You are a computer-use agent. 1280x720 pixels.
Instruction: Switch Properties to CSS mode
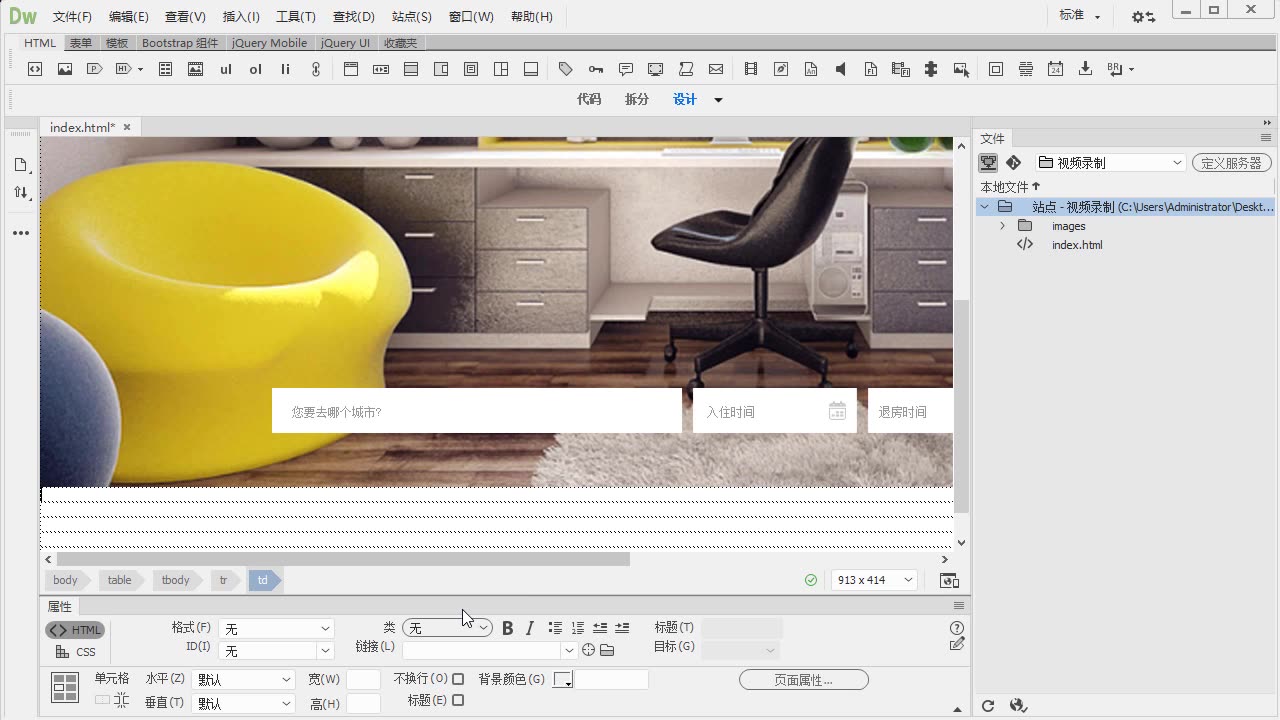(76, 652)
